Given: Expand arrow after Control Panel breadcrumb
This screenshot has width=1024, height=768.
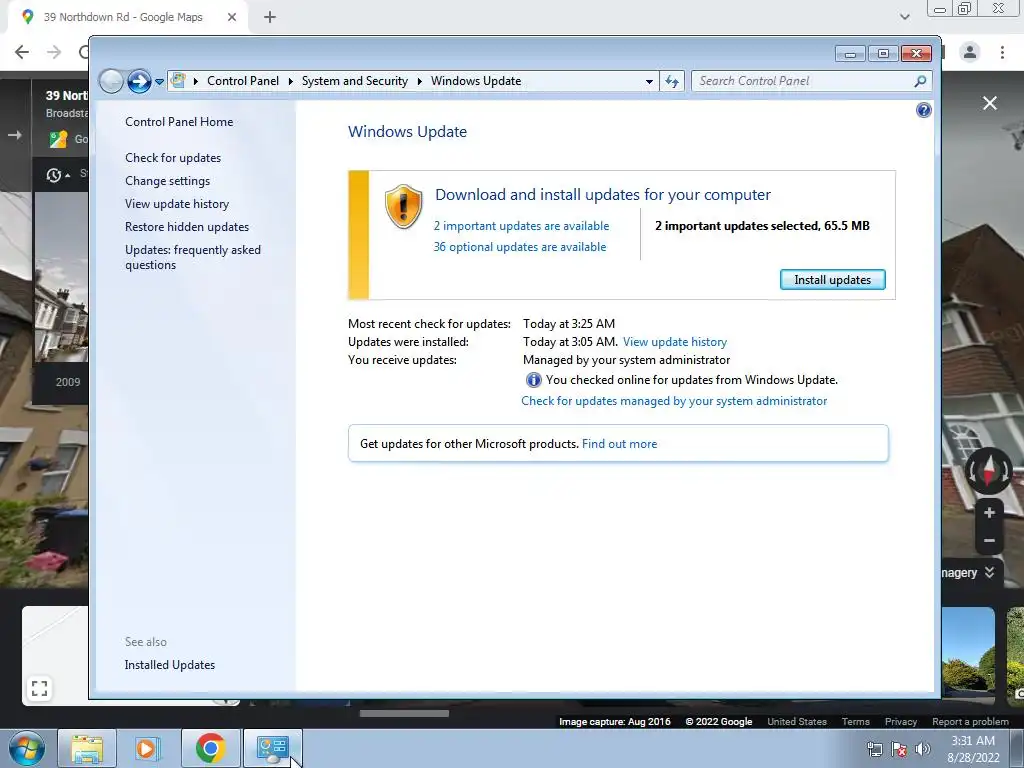Looking at the screenshot, I should [x=291, y=81].
